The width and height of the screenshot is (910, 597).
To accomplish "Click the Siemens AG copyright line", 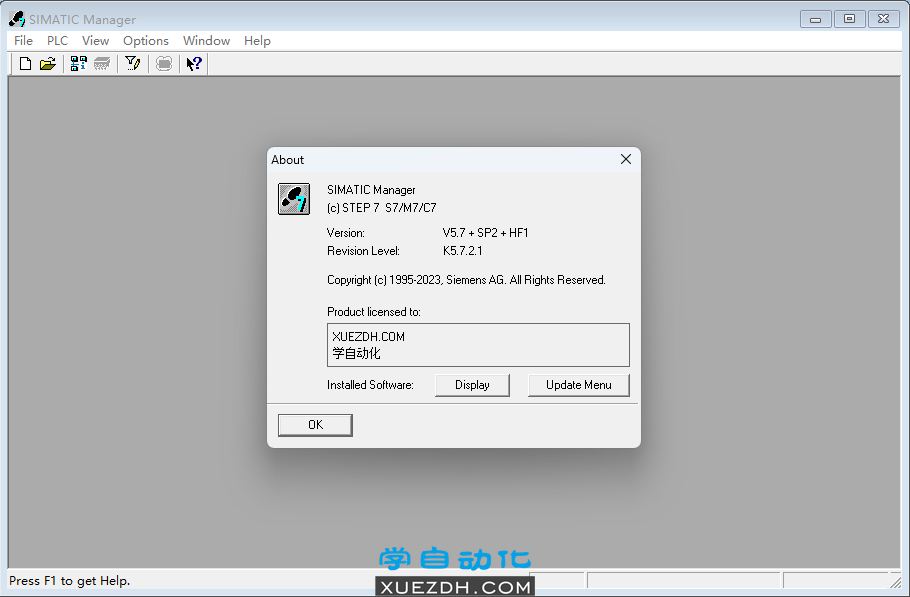I will pos(466,280).
